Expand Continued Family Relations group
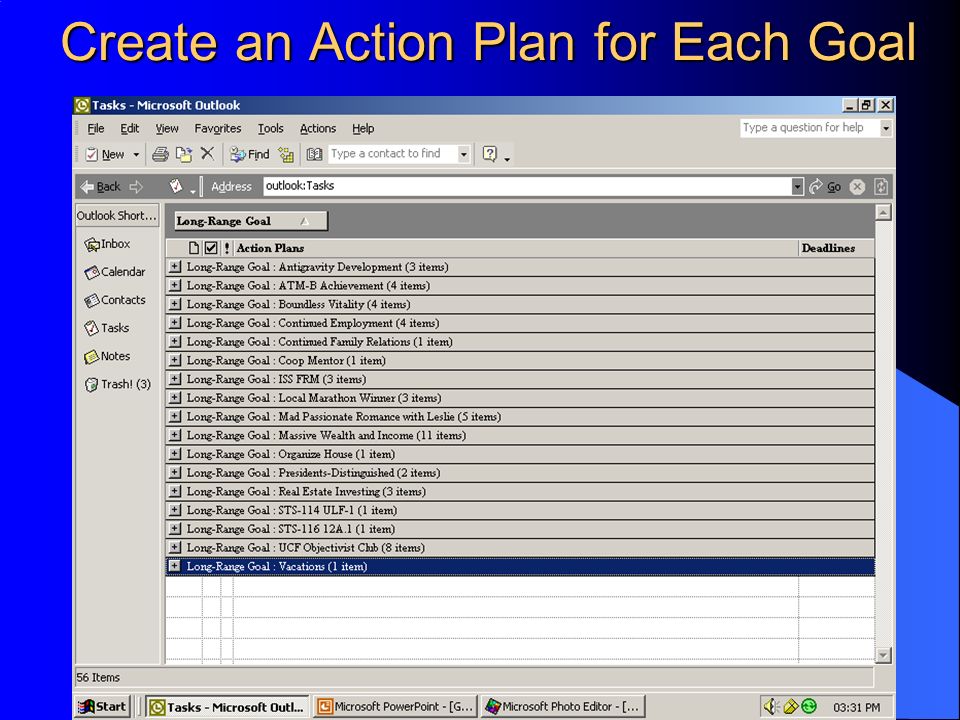This screenshot has height=720, width=960. coord(175,341)
